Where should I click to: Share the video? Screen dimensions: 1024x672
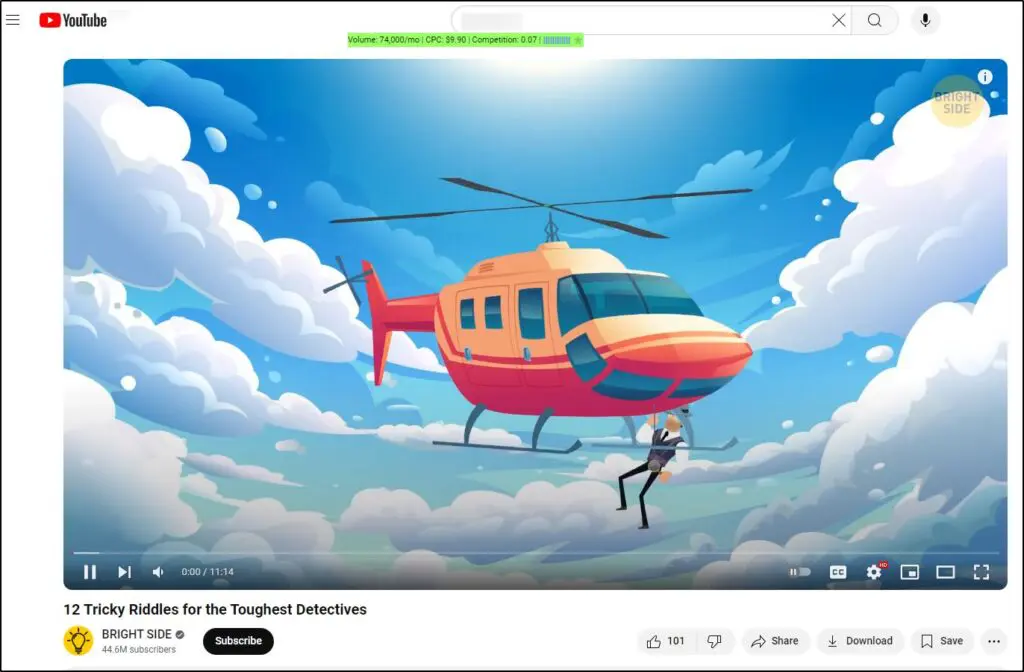pos(776,640)
